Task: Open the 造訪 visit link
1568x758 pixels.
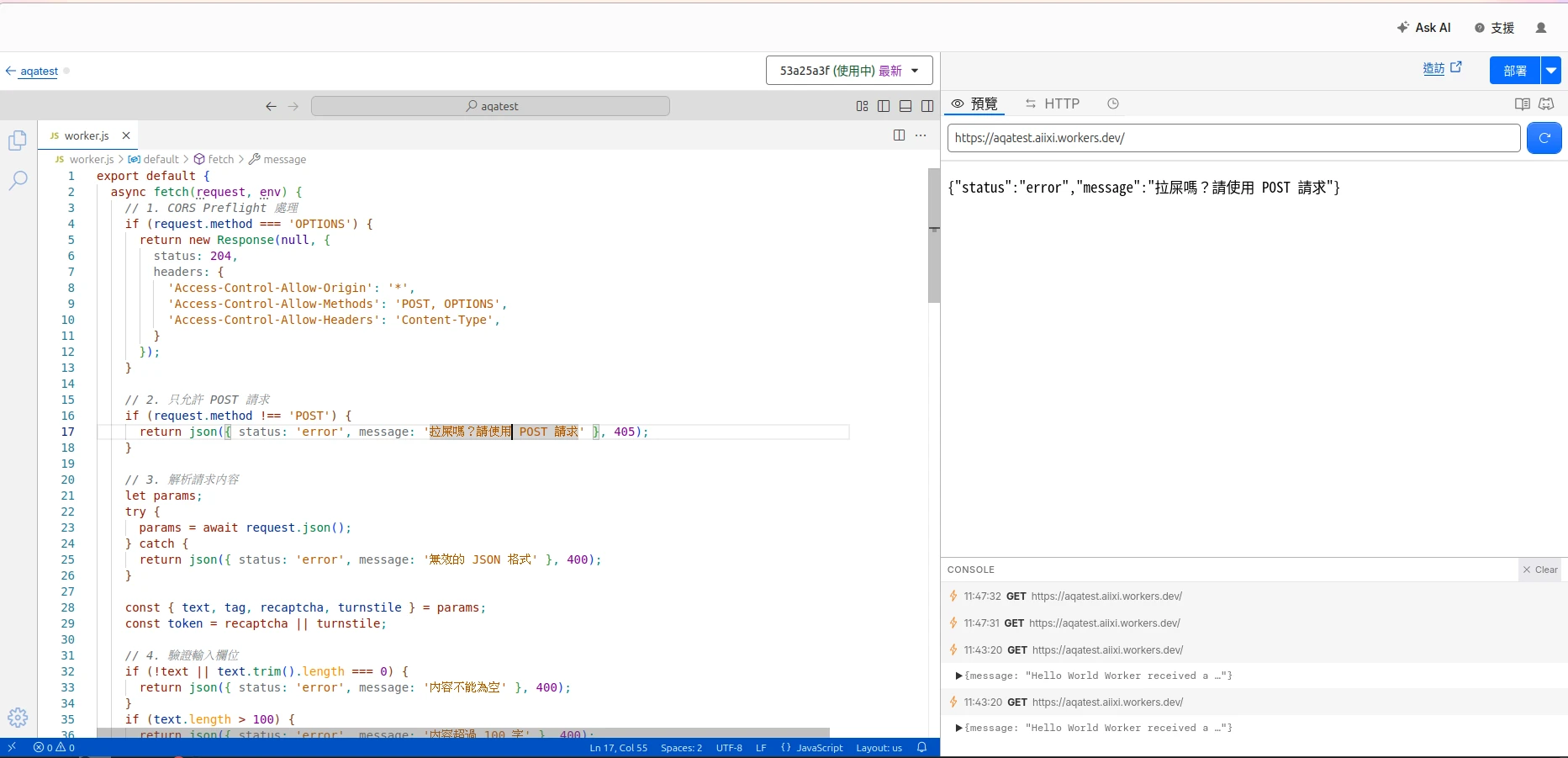Action: pyautogui.click(x=1442, y=68)
